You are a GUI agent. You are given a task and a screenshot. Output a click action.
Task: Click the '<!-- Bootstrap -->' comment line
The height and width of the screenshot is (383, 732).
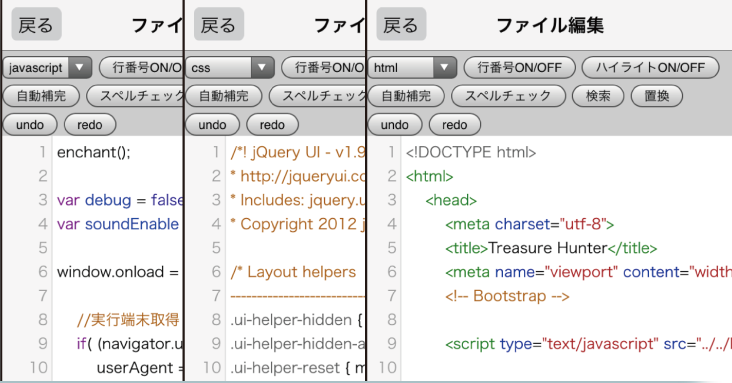pos(507,296)
